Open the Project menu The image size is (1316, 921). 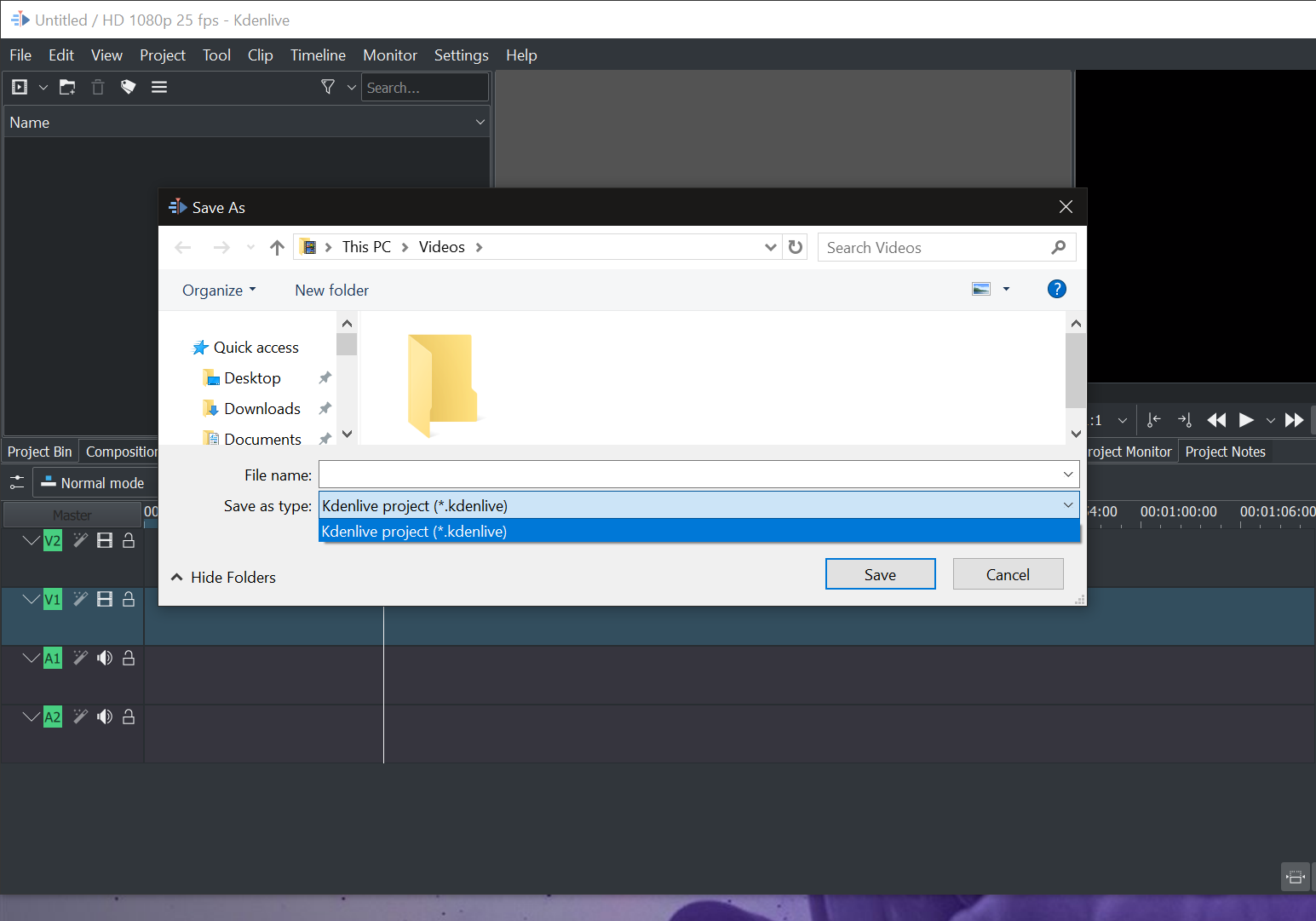point(163,55)
